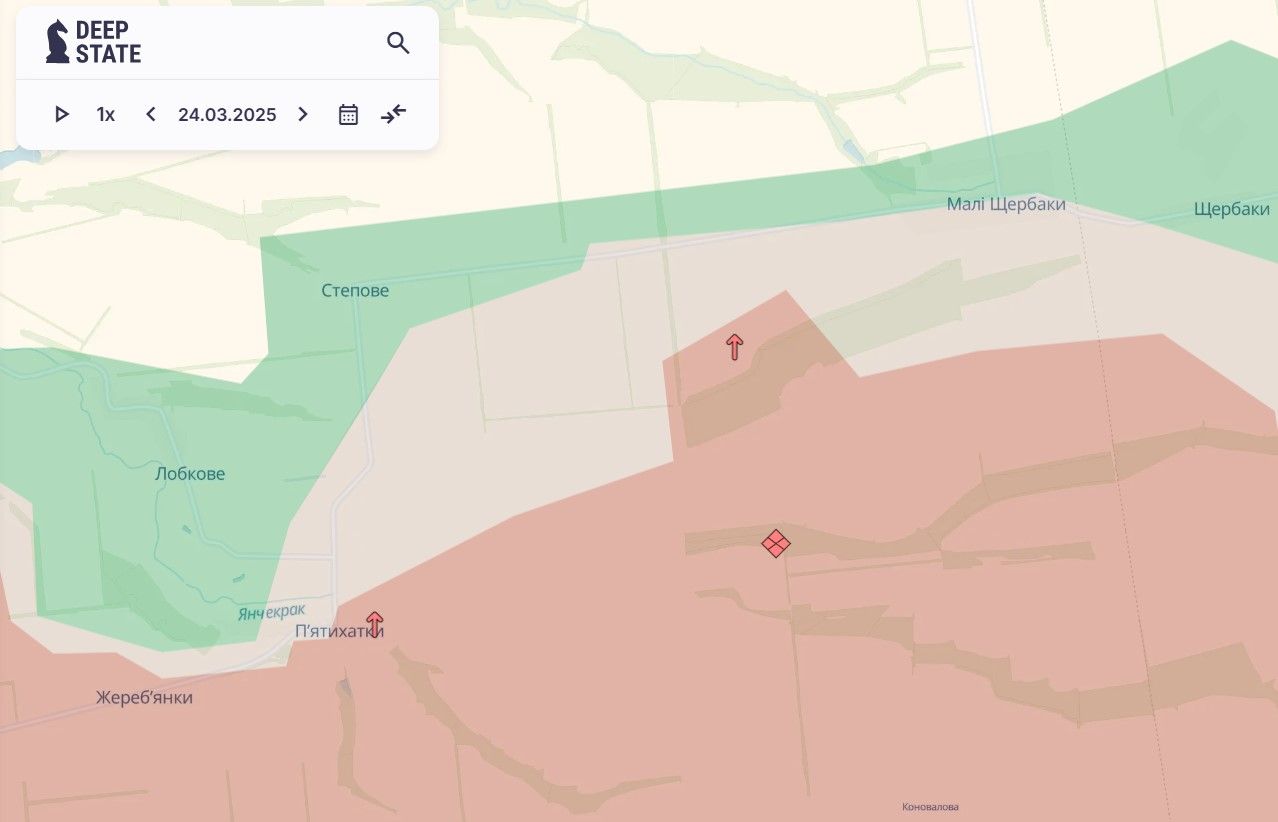Select the Малі Щербаки label
The width and height of the screenshot is (1278, 822).
(x=1006, y=205)
